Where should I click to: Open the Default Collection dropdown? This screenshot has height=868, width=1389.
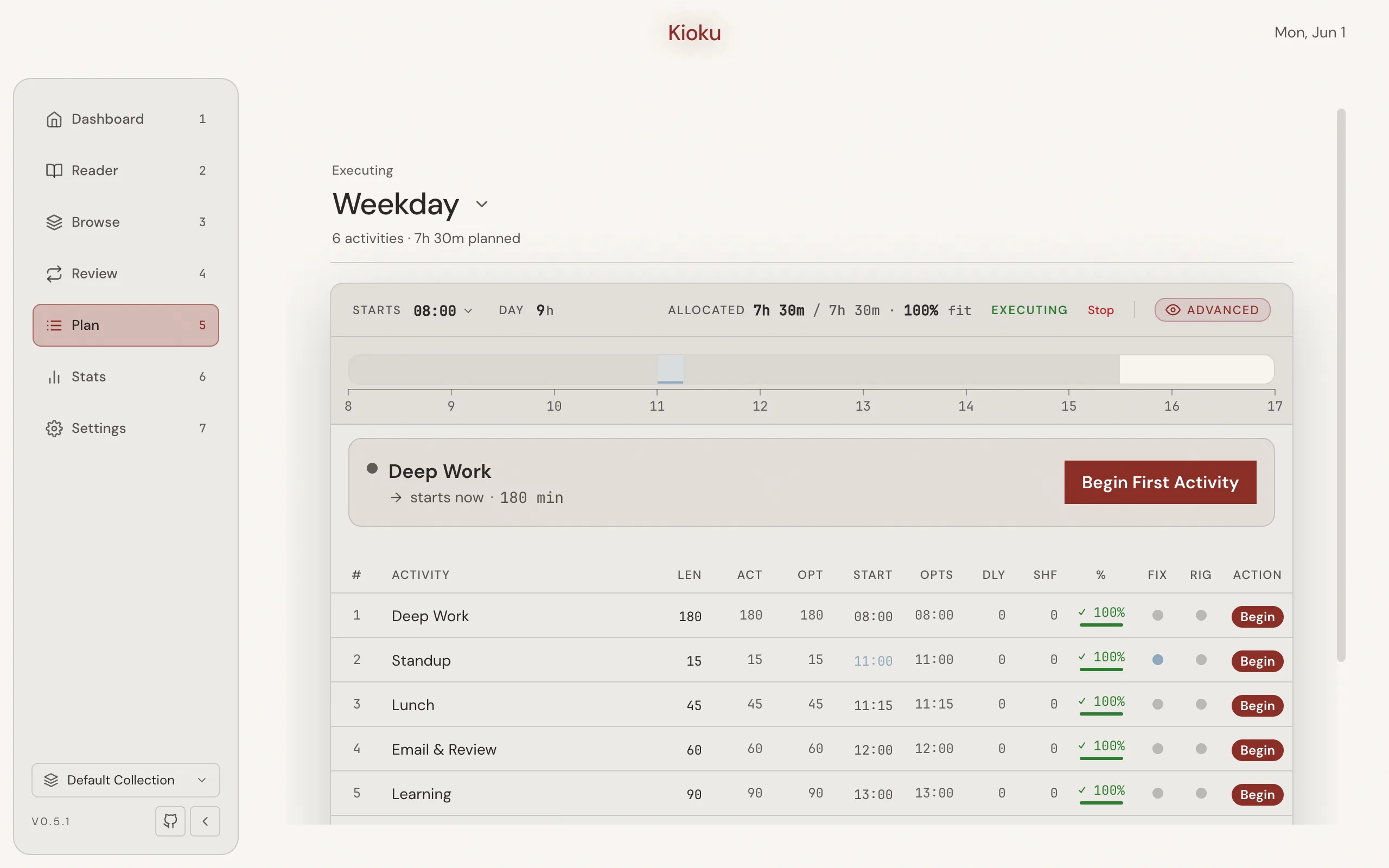126,780
